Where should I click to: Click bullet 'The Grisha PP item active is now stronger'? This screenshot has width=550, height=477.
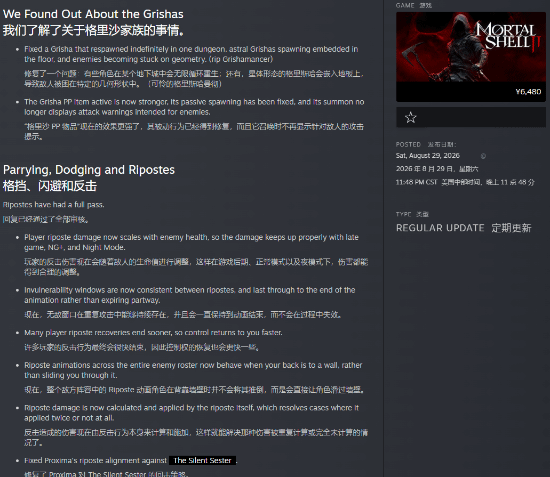(194, 107)
